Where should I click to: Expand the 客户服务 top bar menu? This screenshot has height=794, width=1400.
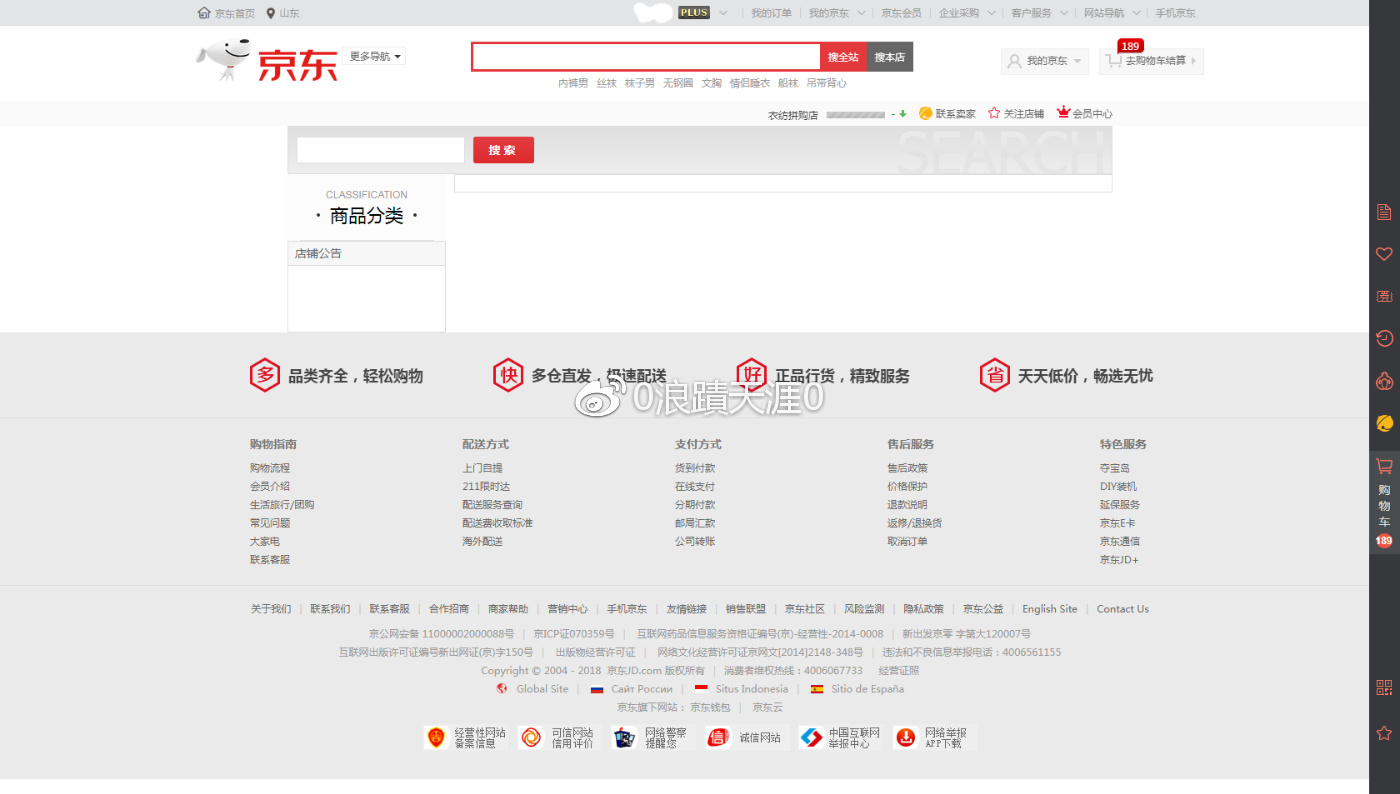tap(1037, 13)
